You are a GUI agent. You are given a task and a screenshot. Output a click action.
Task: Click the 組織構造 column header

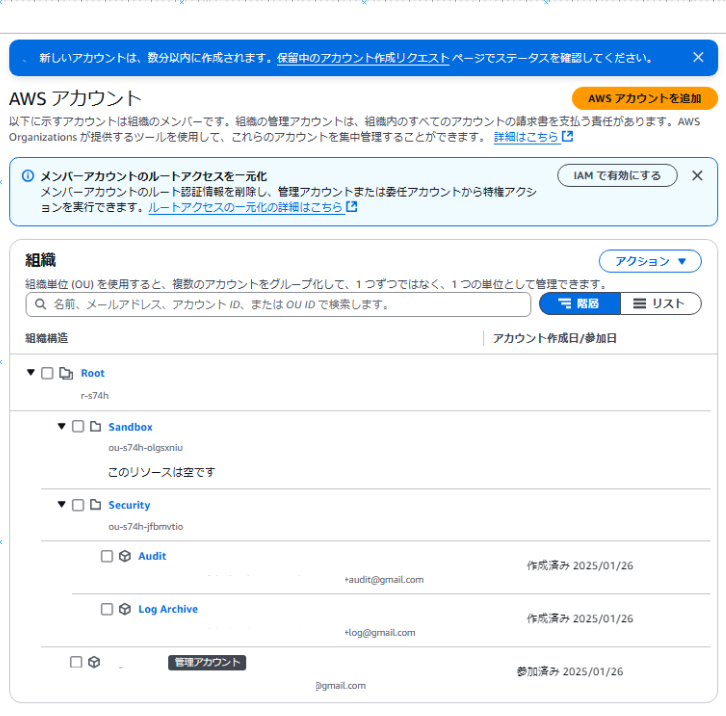(46, 339)
